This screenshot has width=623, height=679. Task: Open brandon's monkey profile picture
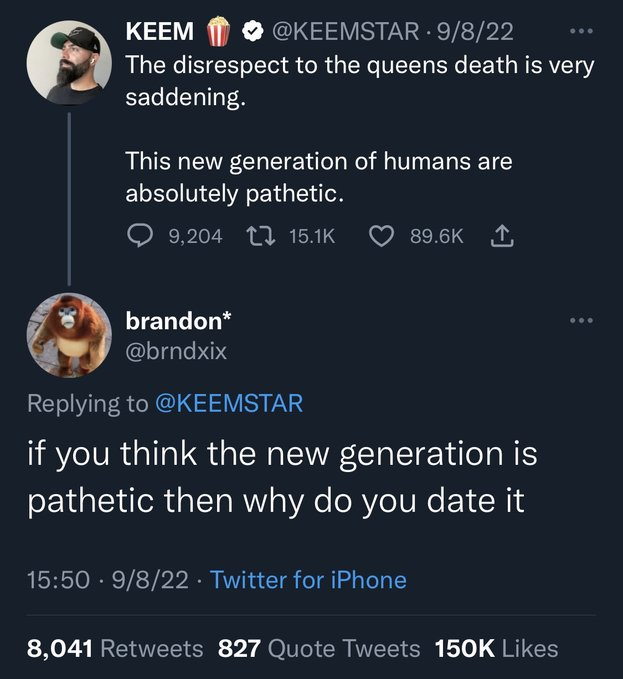pos(68,334)
